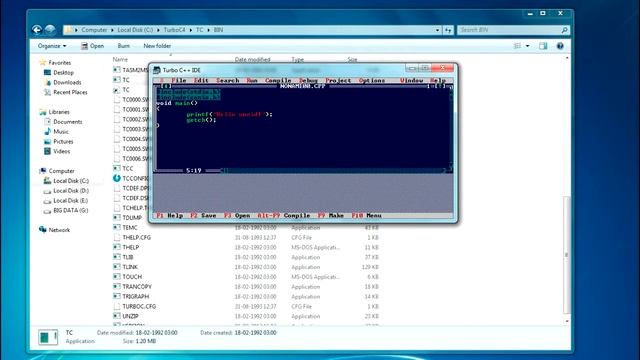Open address bar history dropdown in Explorer
The image size is (640, 360).
pyautogui.click(x=437, y=30)
